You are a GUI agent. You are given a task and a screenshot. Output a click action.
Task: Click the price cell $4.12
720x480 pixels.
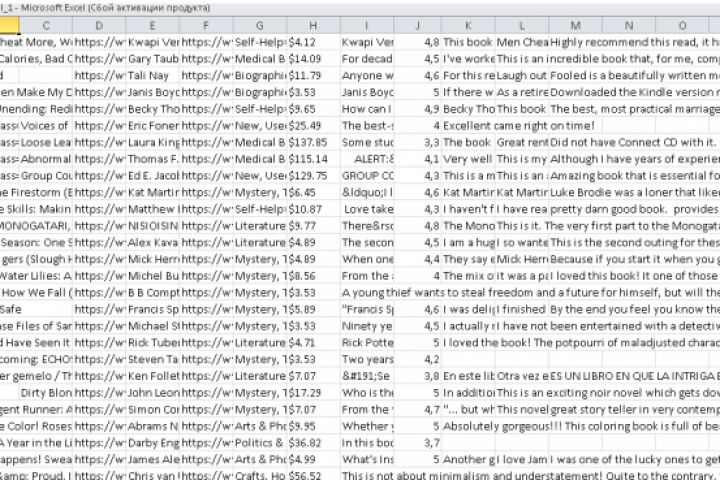[314, 42]
